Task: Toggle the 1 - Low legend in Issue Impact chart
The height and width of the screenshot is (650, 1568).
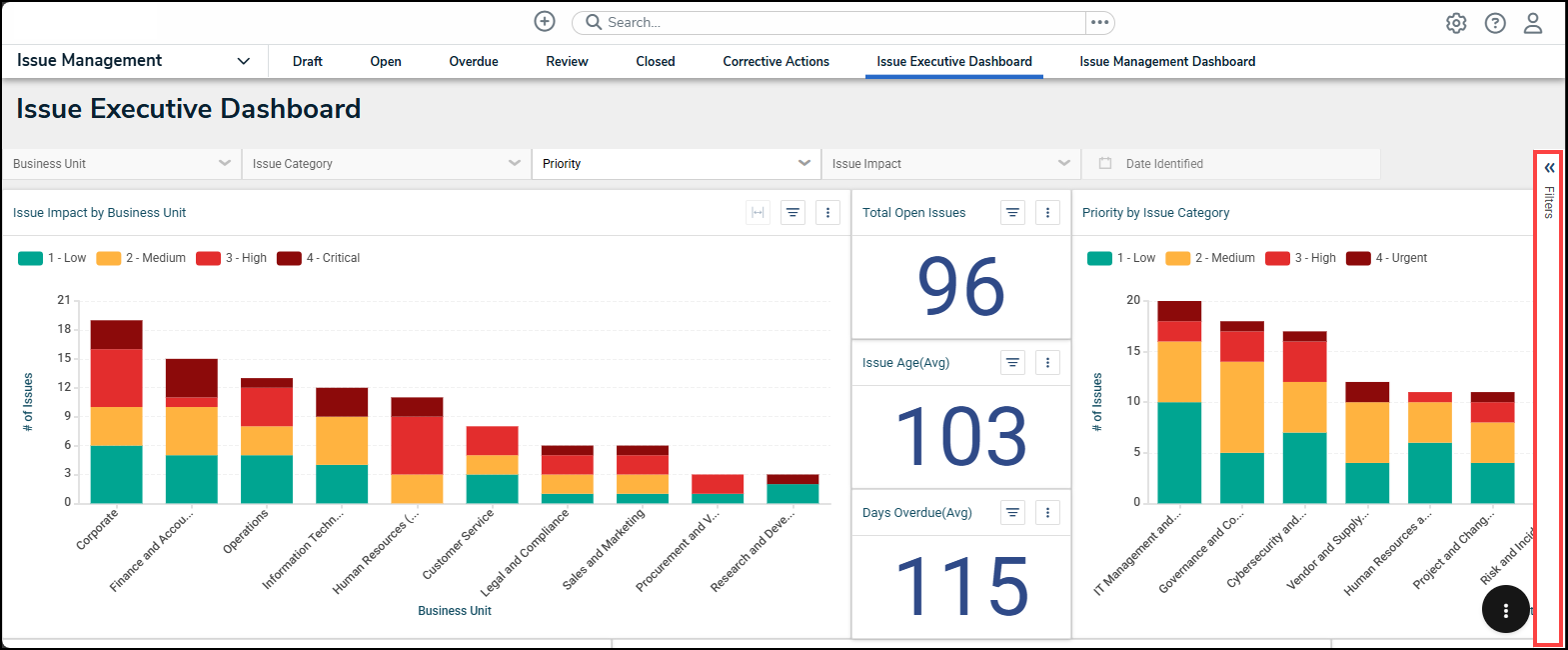Action: (53, 258)
